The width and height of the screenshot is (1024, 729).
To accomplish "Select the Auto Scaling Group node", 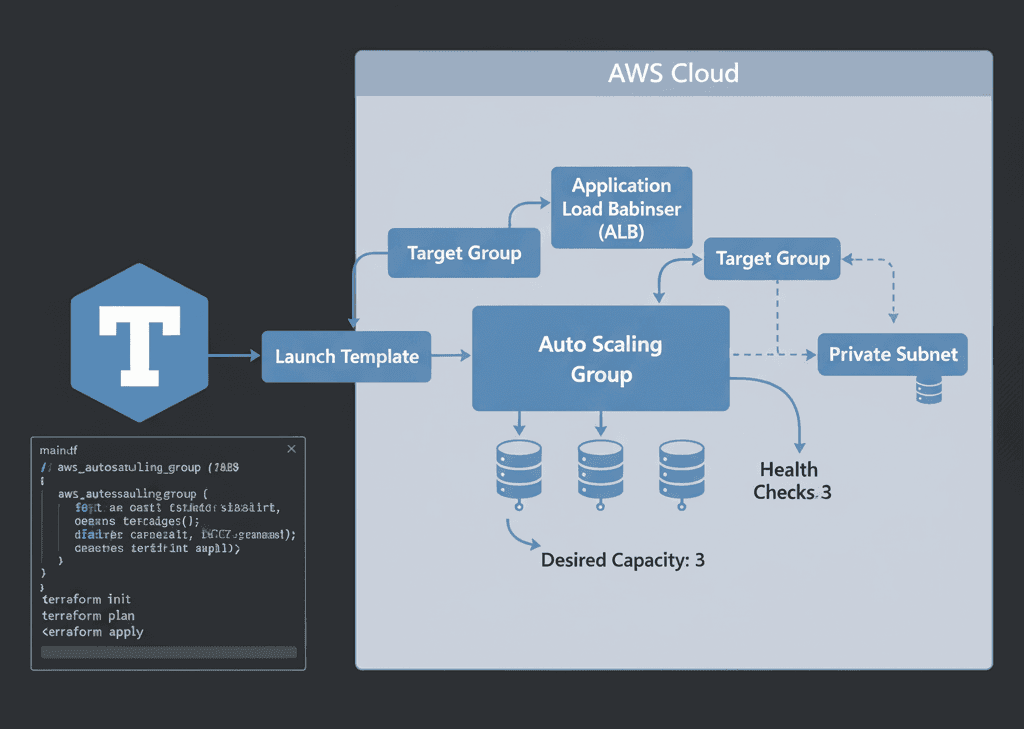I will (600, 359).
